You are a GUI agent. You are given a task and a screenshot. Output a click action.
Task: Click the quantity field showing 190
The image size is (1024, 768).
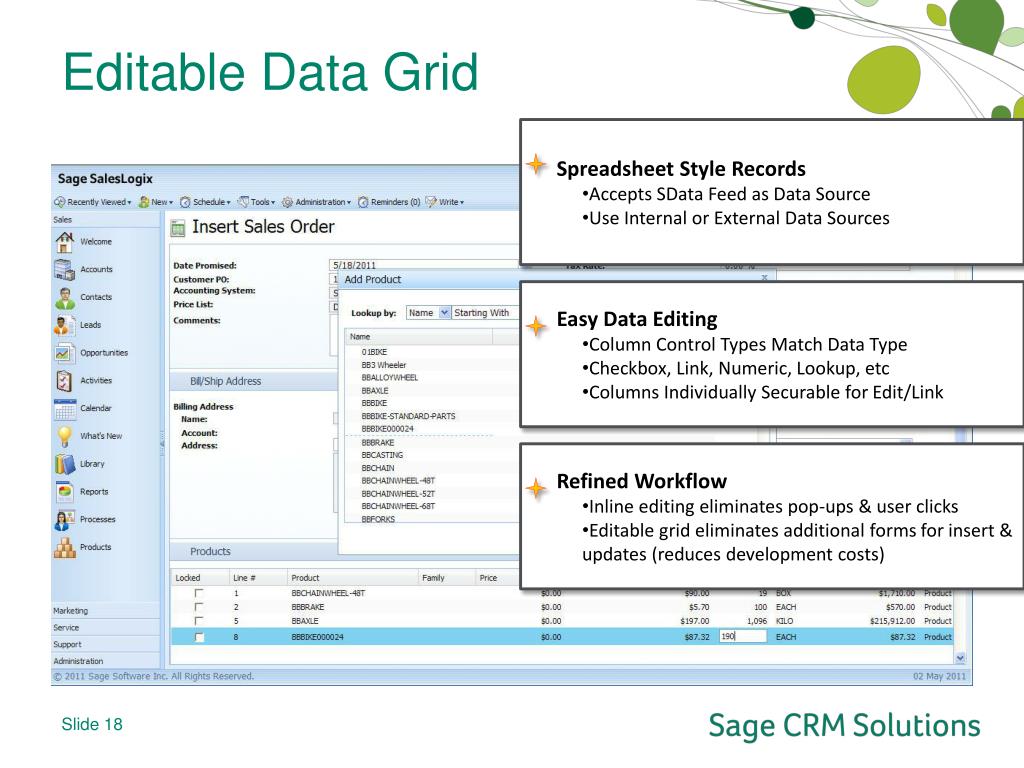pyautogui.click(x=743, y=636)
